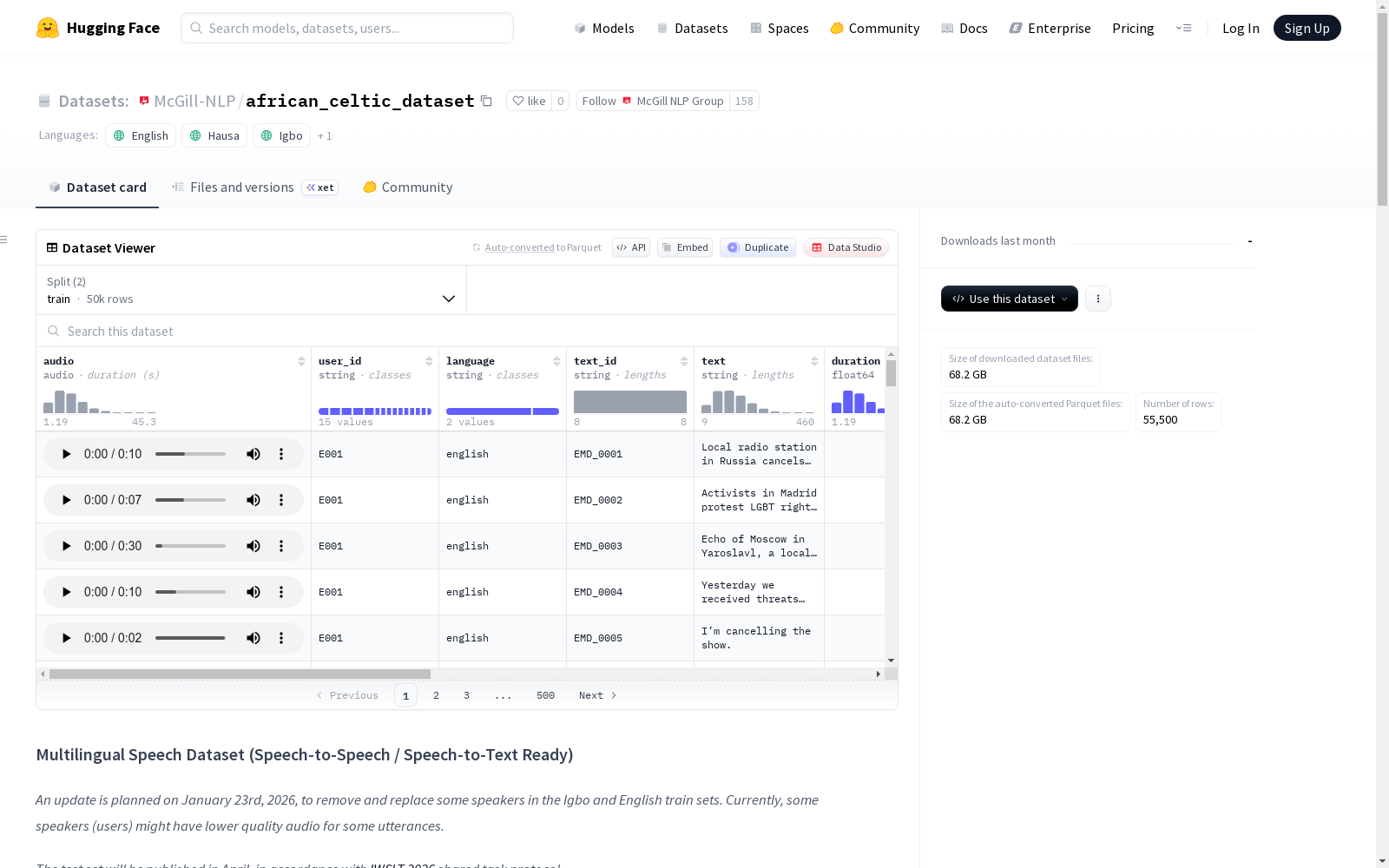
Task: Filter by the Igbo language tag
Action: coord(281,136)
